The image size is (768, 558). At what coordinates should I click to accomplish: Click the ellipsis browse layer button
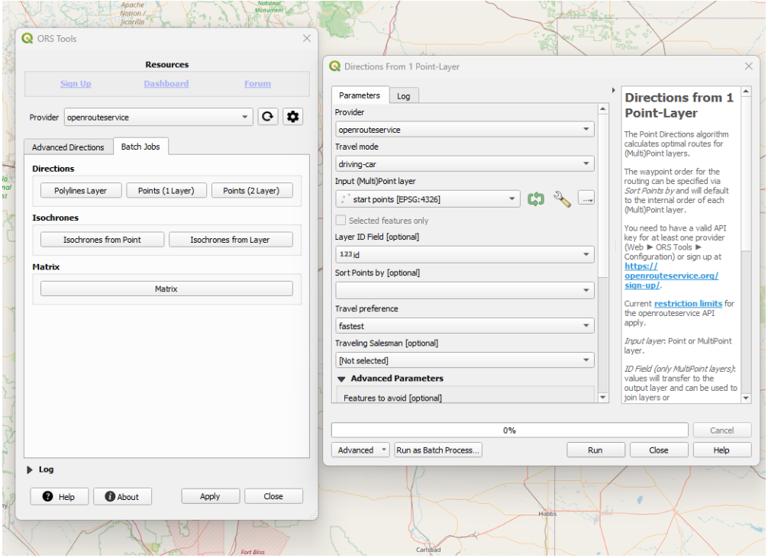pos(586,198)
